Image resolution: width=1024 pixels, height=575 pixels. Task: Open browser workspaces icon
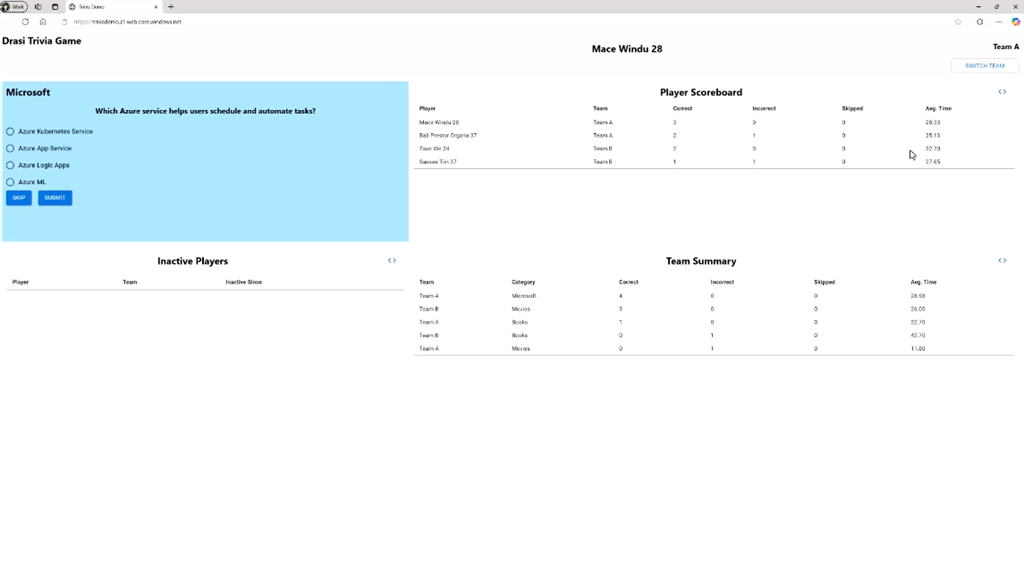point(38,7)
